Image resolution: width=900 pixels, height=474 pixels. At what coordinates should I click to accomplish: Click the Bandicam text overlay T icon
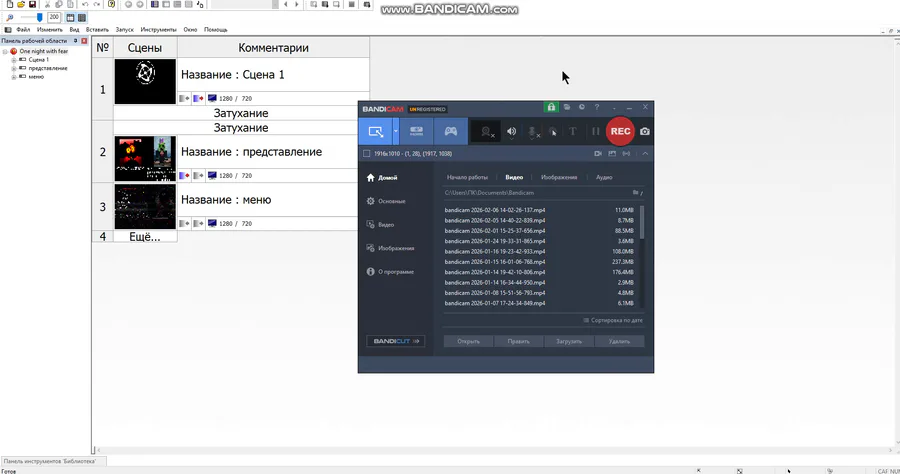(x=572, y=131)
